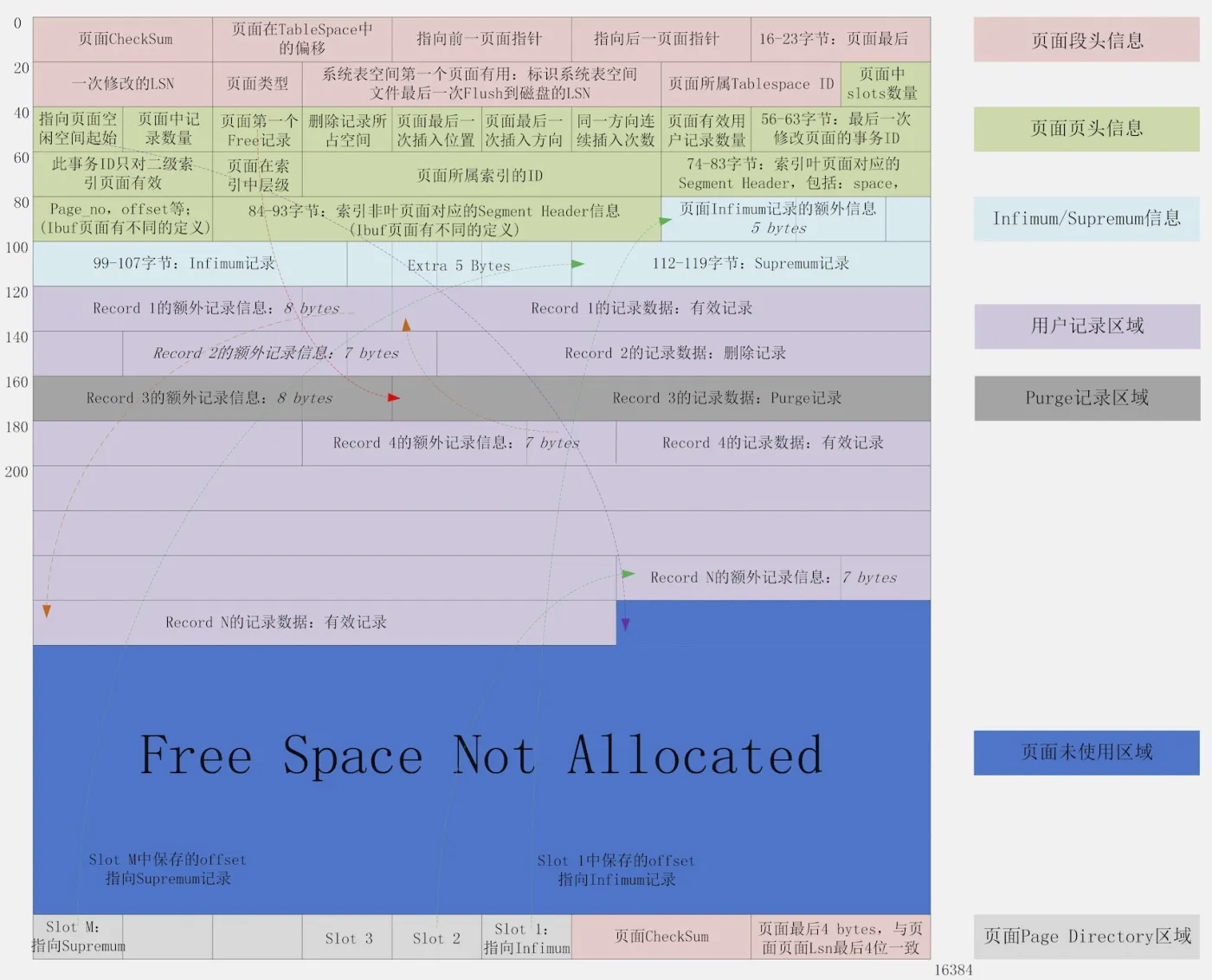Viewport: 1212px width, 980px height.
Task: Click the 页面CheckSum cell in the top row
Action: pyautogui.click(x=123, y=39)
